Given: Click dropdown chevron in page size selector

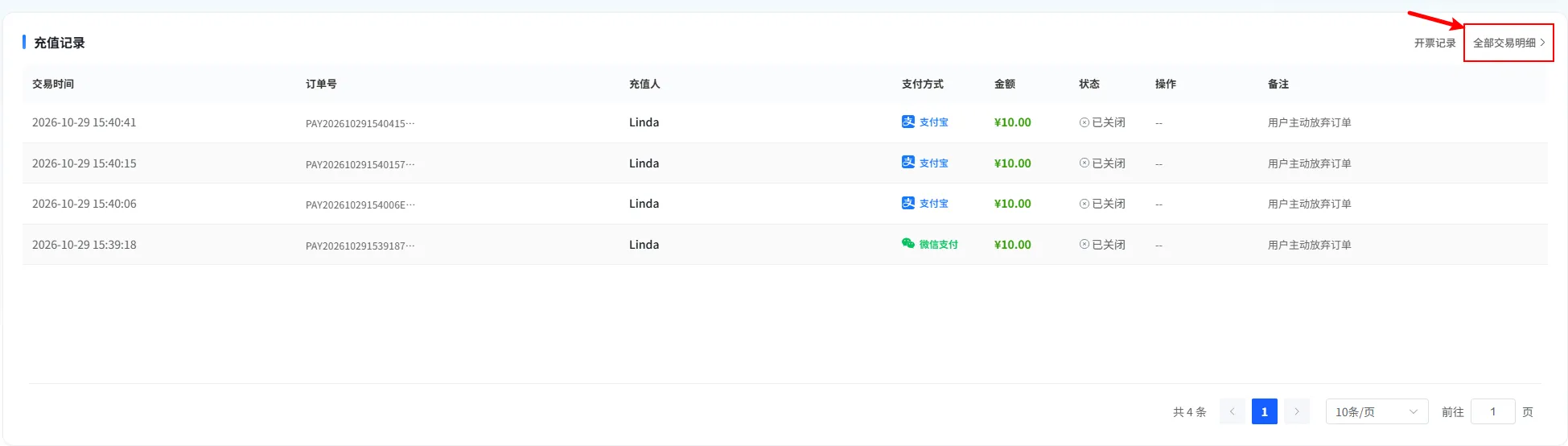Looking at the screenshot, I should (x=1414, y=412).
